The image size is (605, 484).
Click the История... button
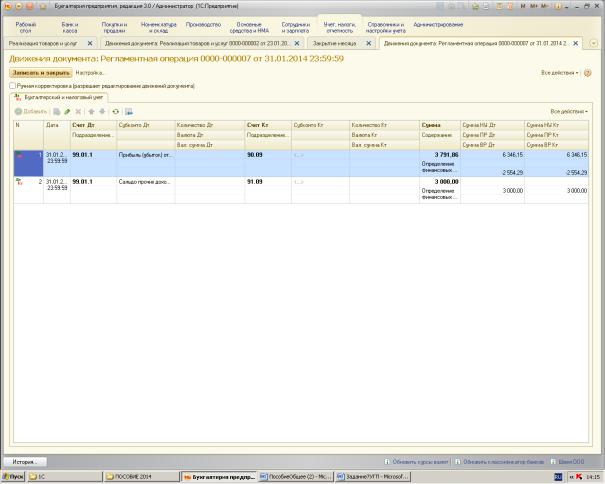(25, 462)
